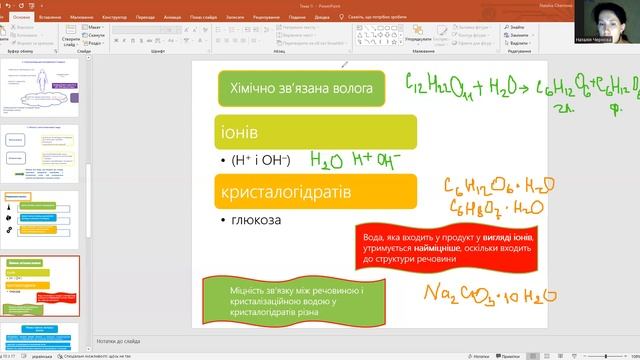Viewport: 640px width, 360px height.
Task: Toggle justify text alignment
Action: click(x=244, y=41)
